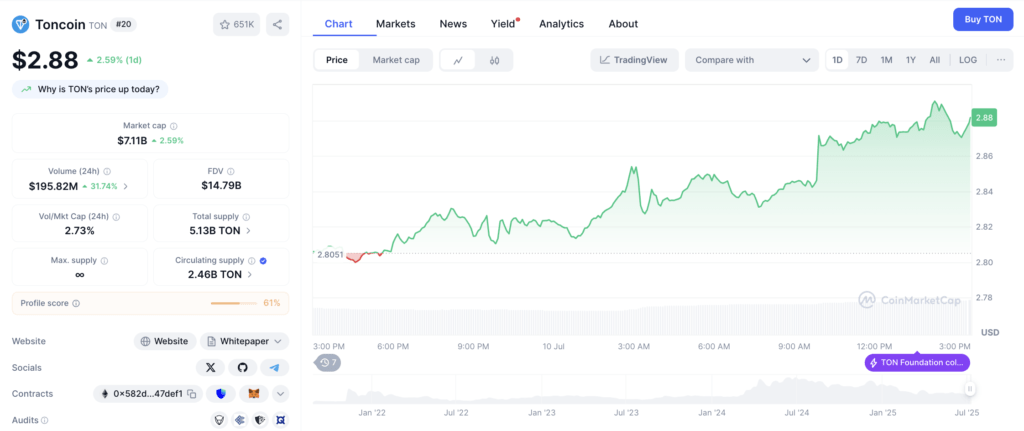Switch to the Analytics tab
Viewport: 1024px width, 431px height.
(562, 24)
